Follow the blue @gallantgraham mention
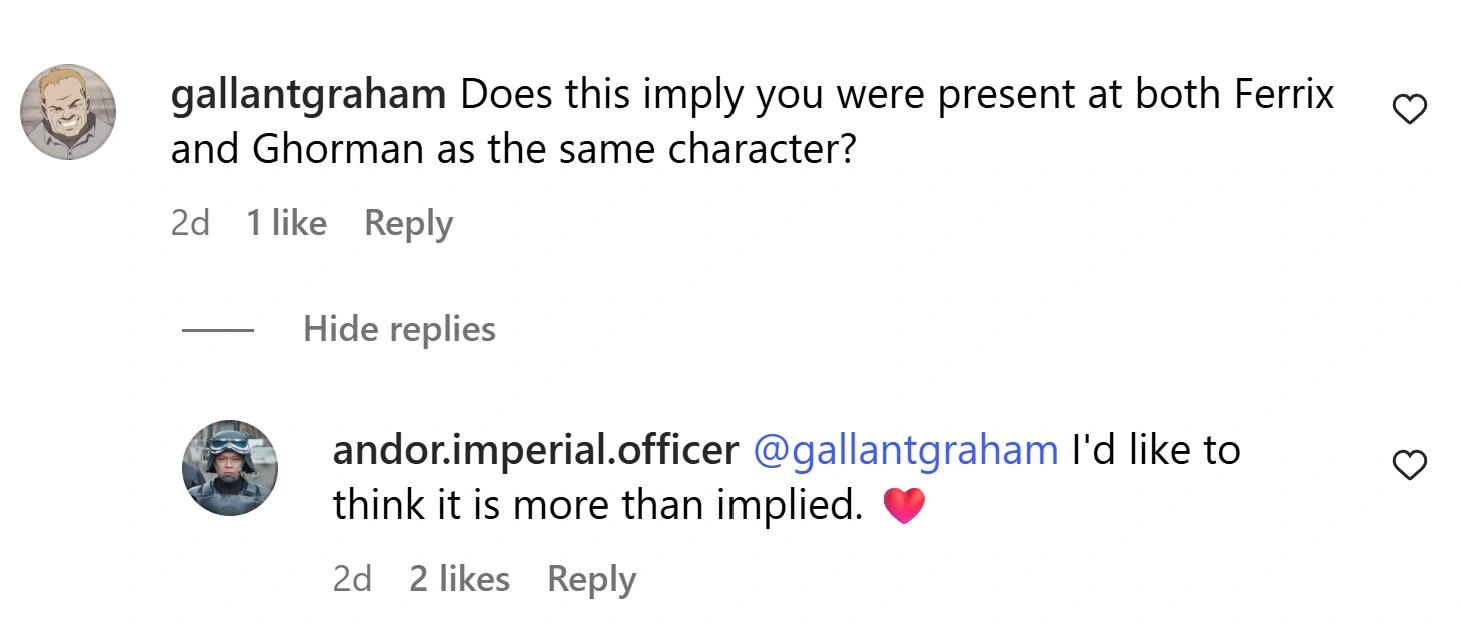 904,451
